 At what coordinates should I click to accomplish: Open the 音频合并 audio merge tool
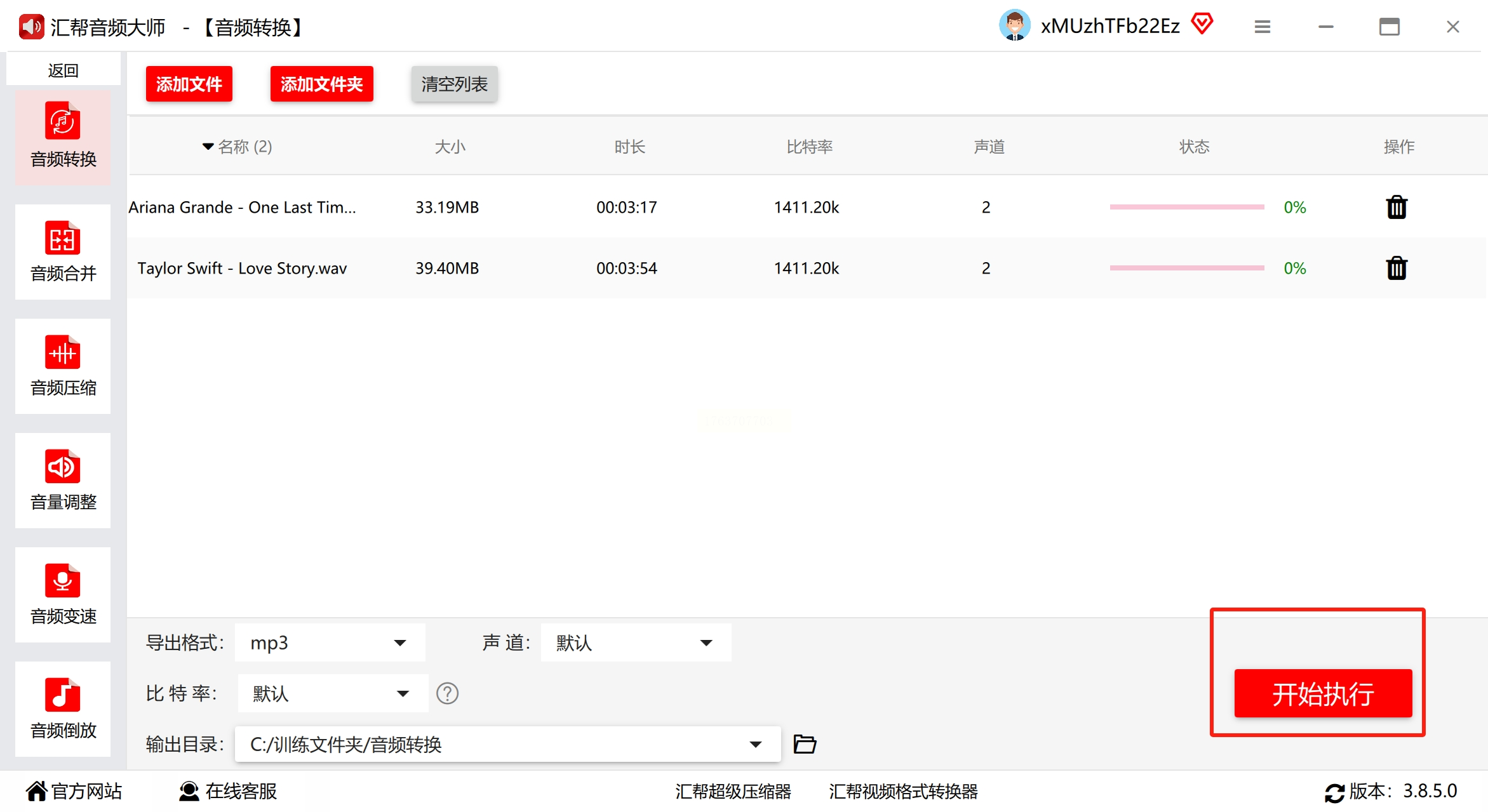click(63, 252)
